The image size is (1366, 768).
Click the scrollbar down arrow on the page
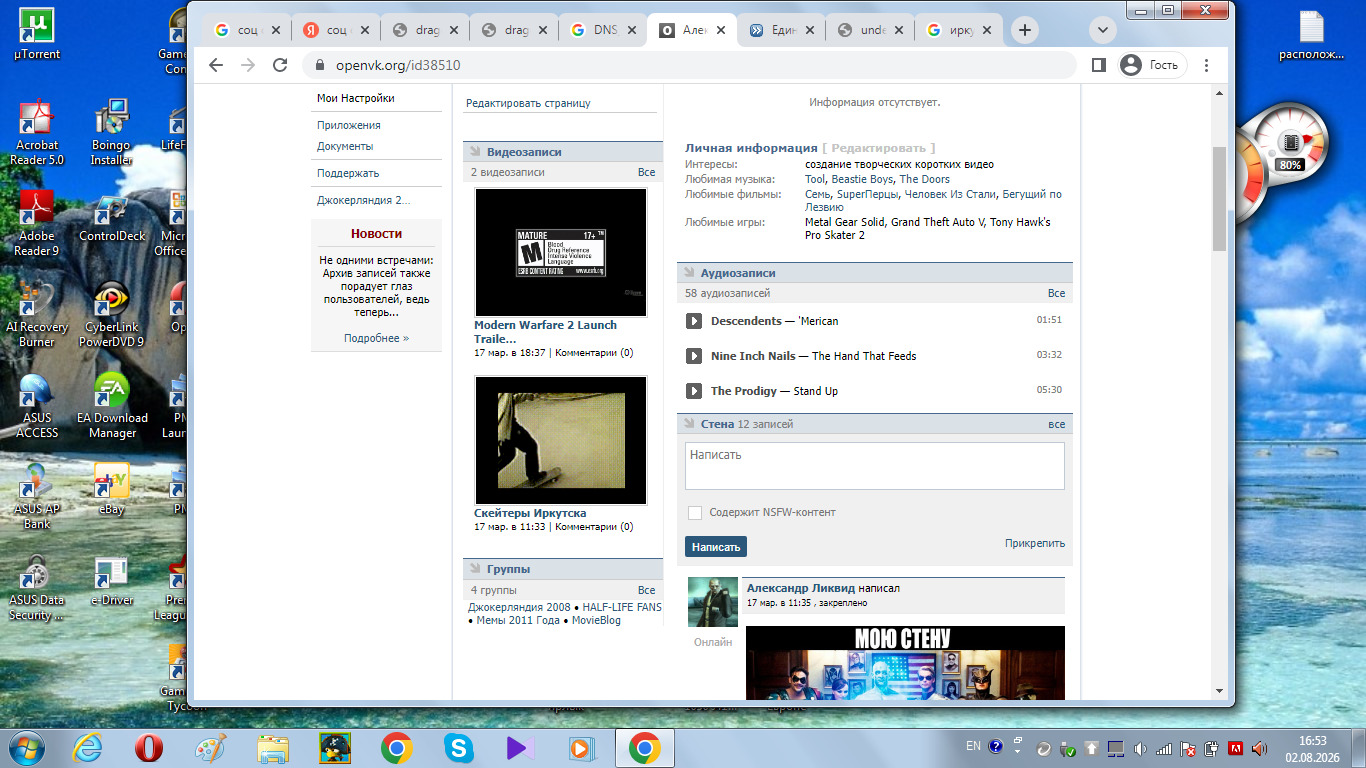tap(1219, 691)
